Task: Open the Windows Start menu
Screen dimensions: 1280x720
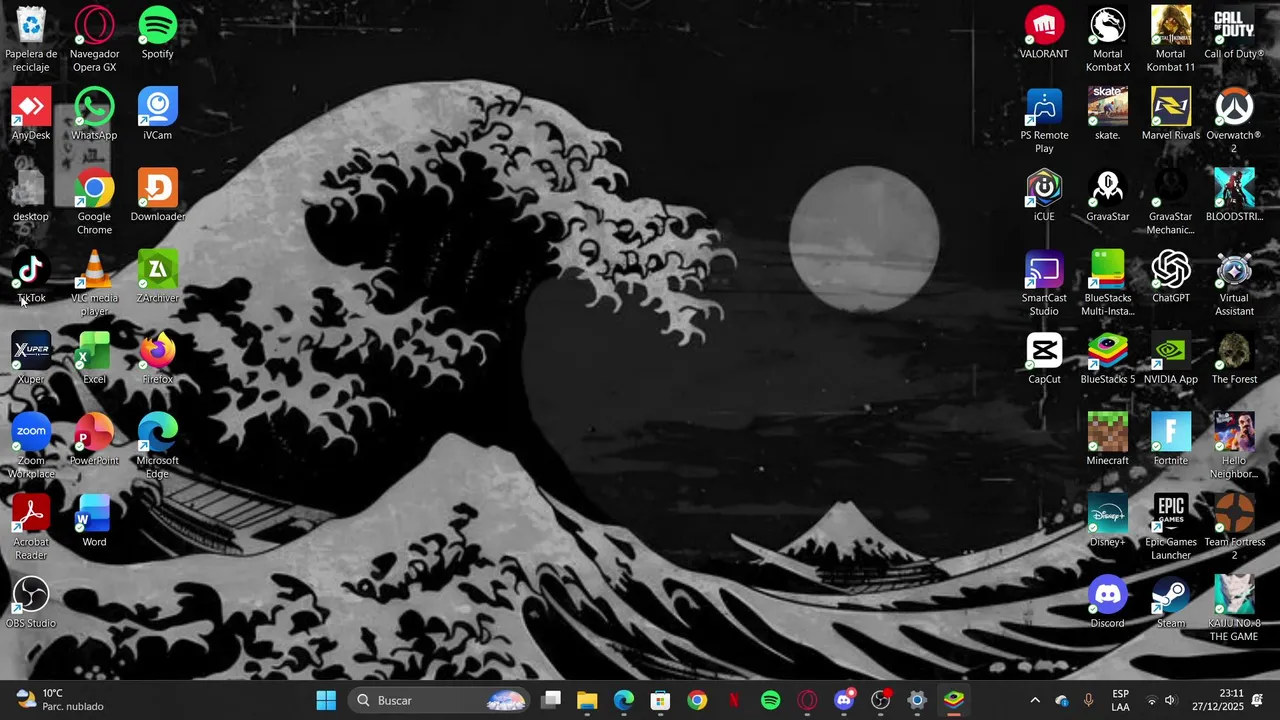Action: click(327, 700)
